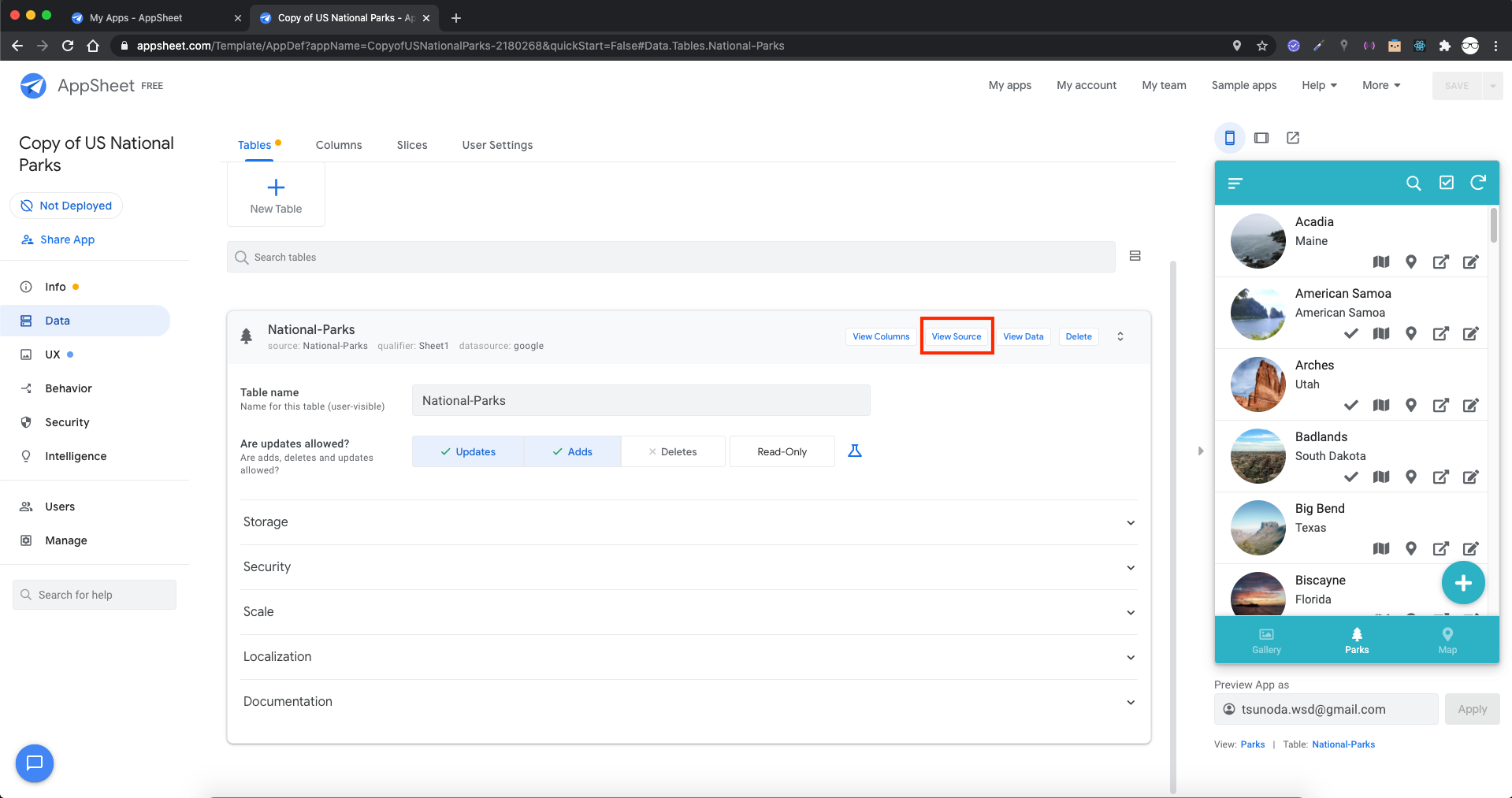Expand the Security section in table settings
Screen dimensions: 1512x798
689,567
